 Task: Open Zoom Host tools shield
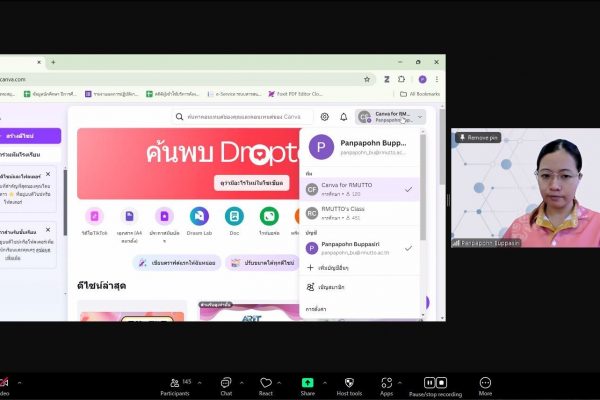point(349,387)
